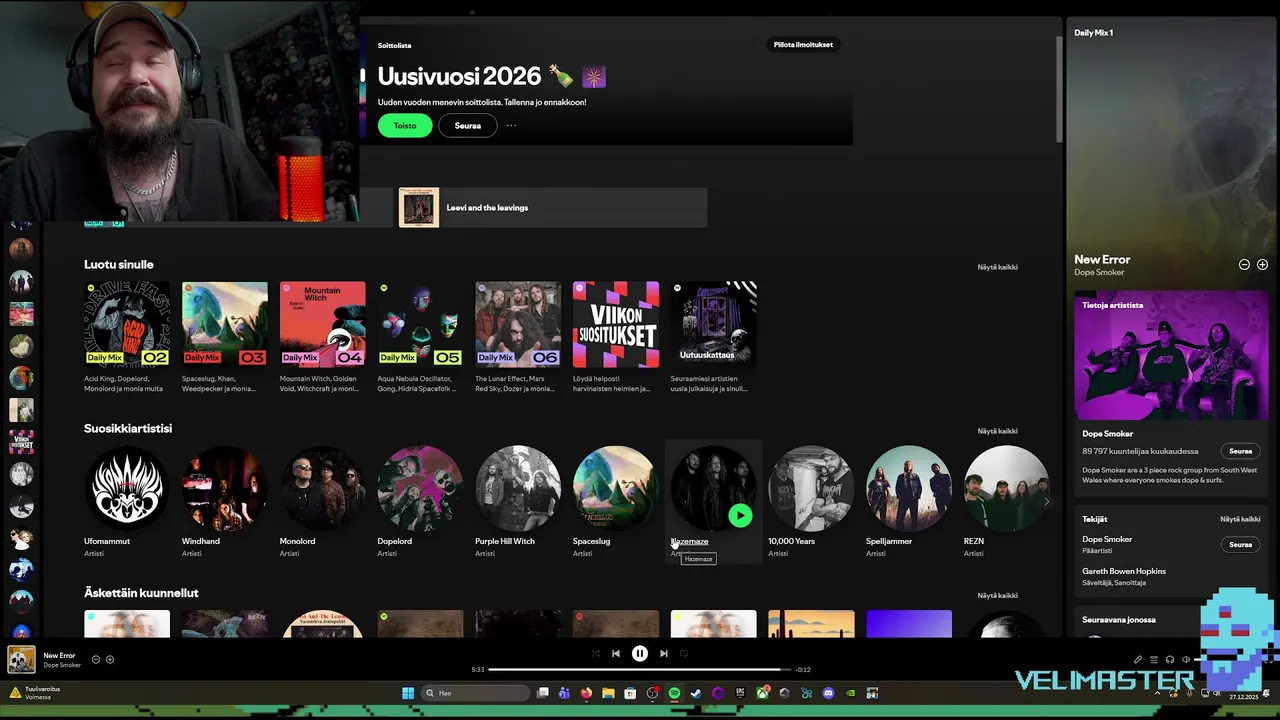Click the green play button on Hazemaze

pyautogui.click(x=740, y=515)
